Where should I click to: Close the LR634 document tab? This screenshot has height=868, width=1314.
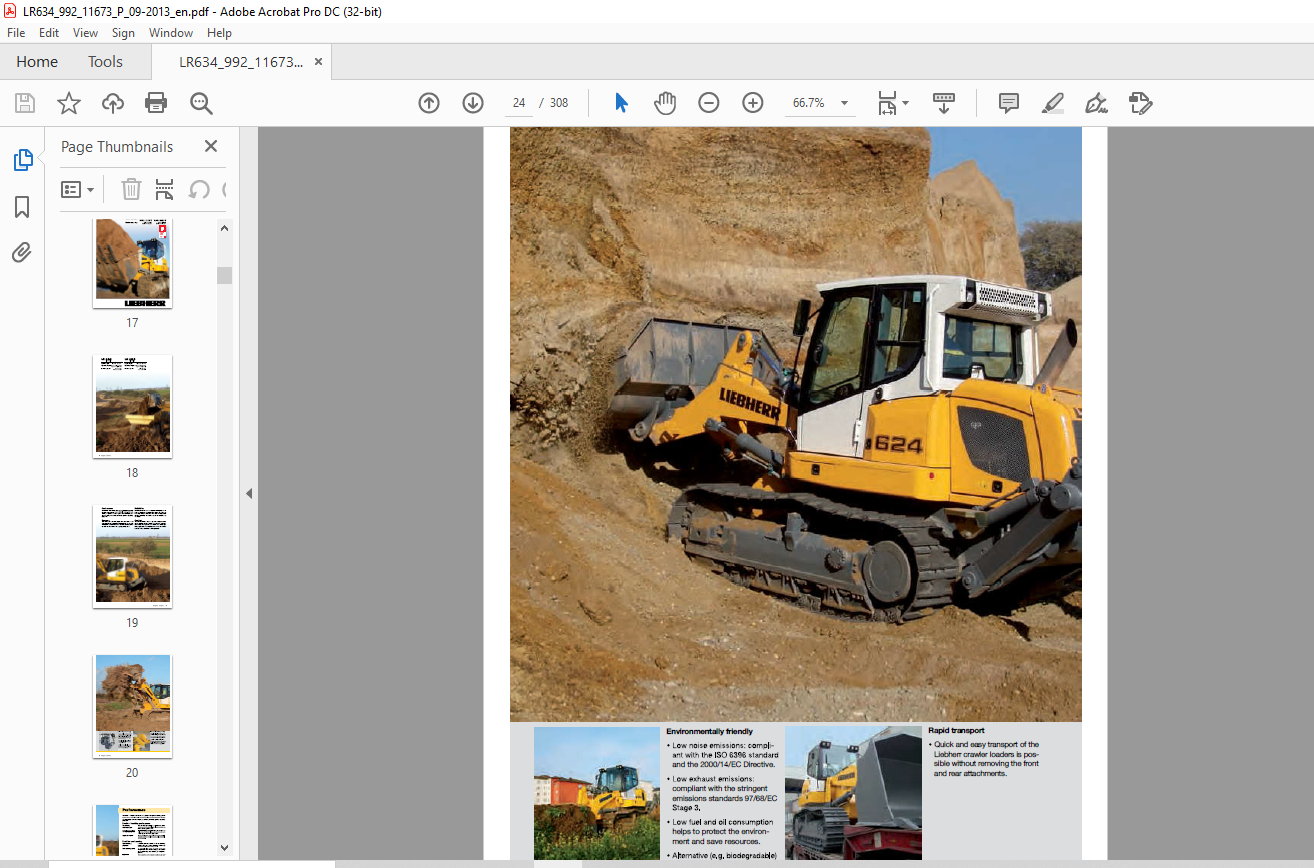(318, 62)
